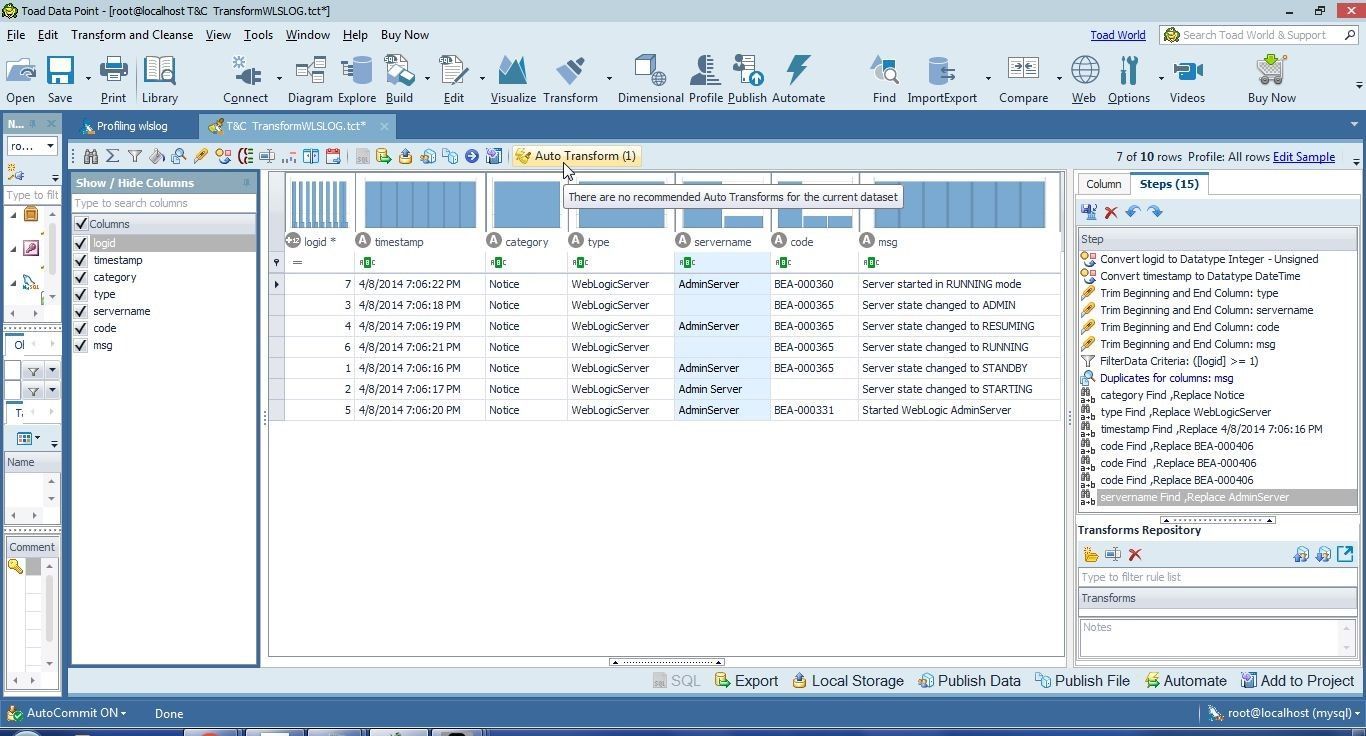Click the Search Toad World & Support box
This screenshot has height=736, width=1366.
coord(1260,35)
